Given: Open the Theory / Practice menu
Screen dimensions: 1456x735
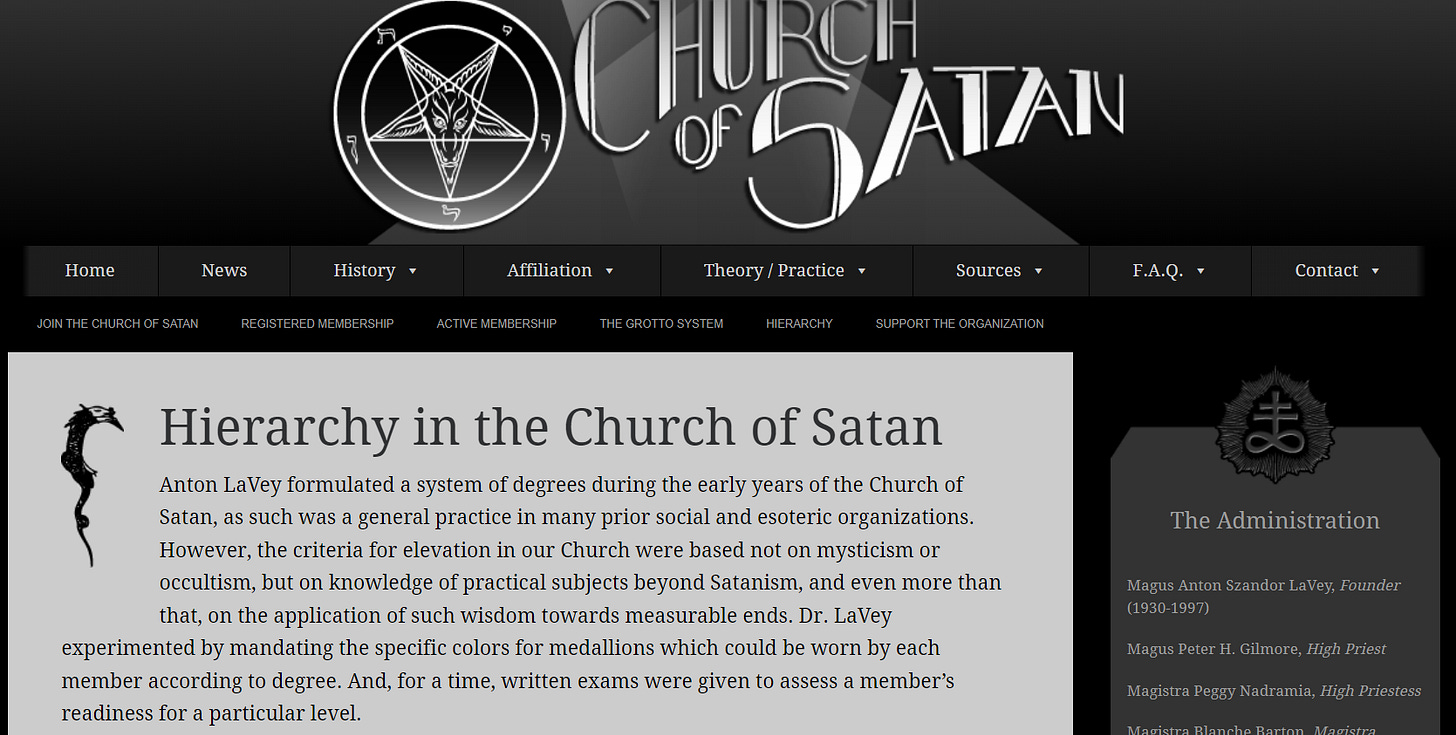Looking at the screenshot, I should (786, 271).
